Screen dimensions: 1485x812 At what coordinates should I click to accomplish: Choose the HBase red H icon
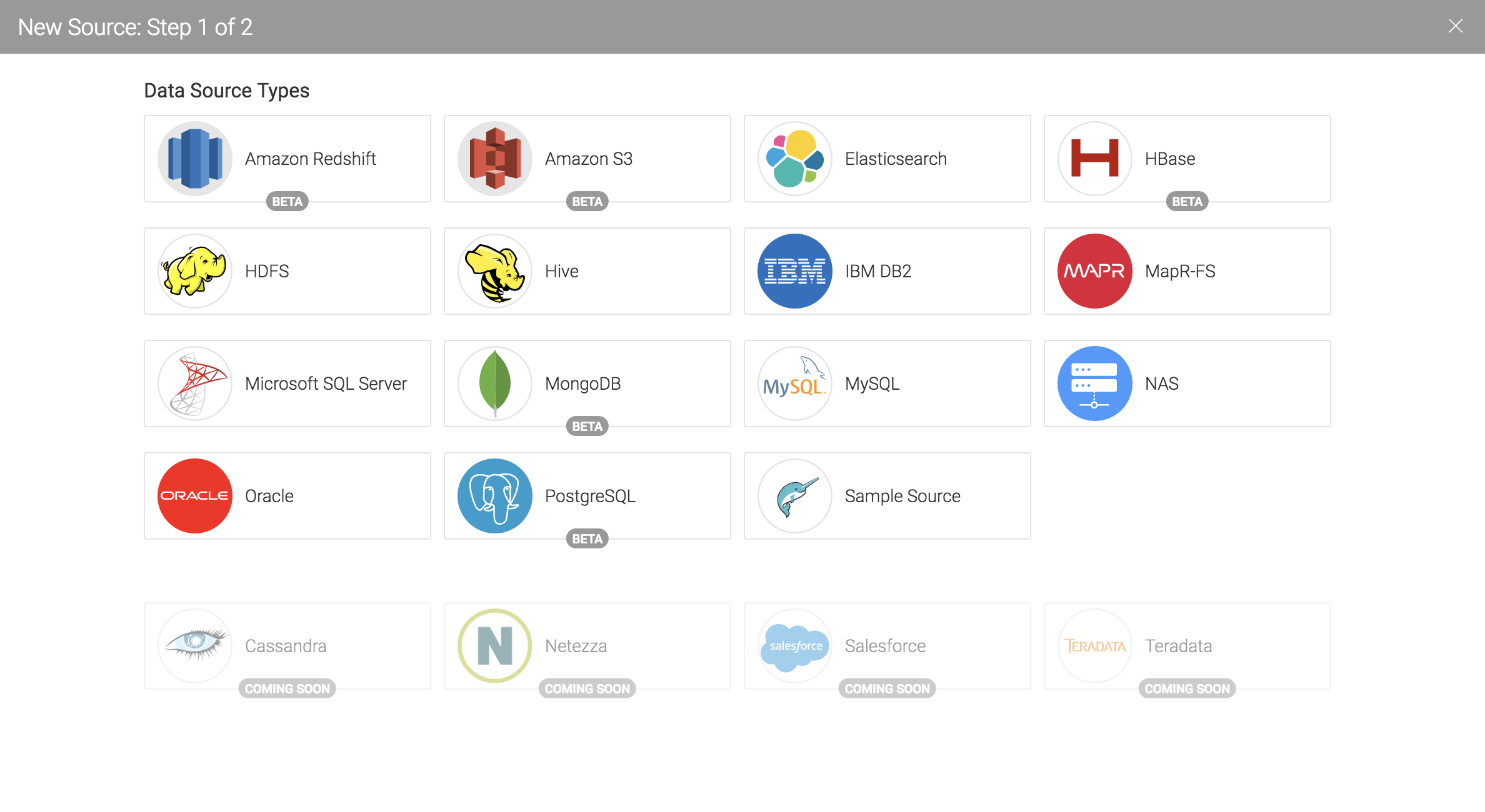[x=1095, y=159]
